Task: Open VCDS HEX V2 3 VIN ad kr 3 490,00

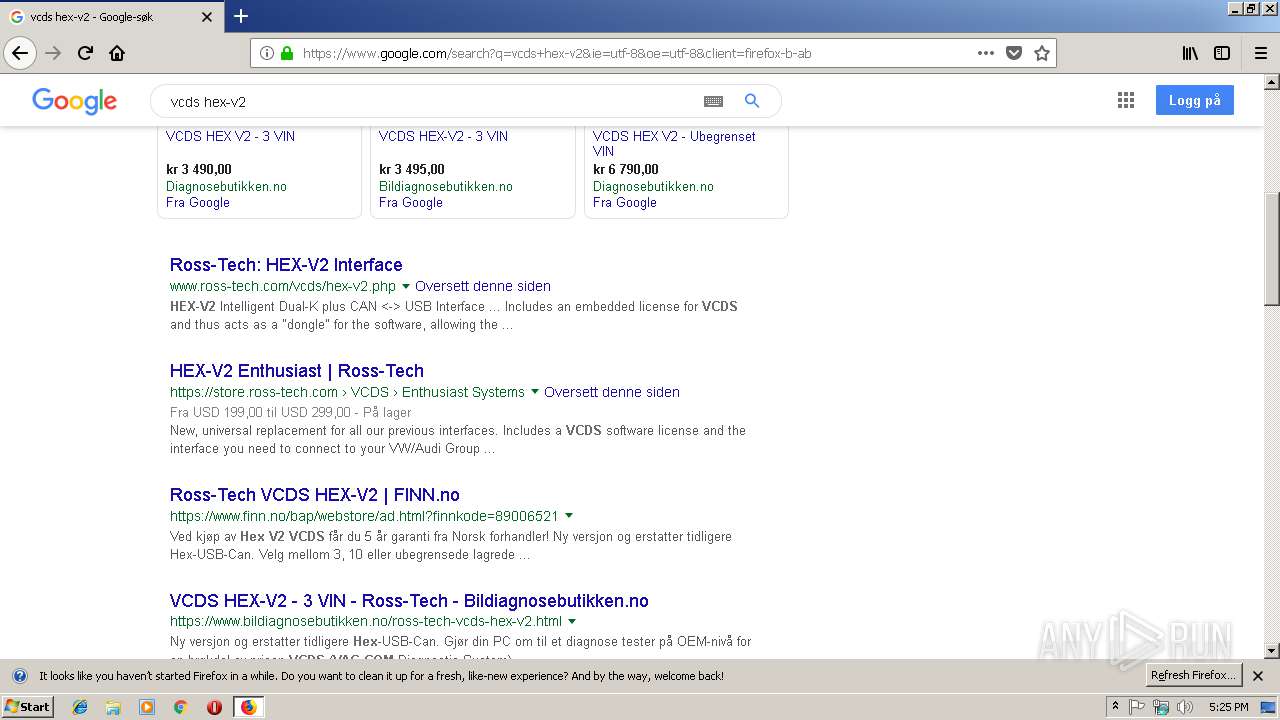Action: (x=230, y=136)
